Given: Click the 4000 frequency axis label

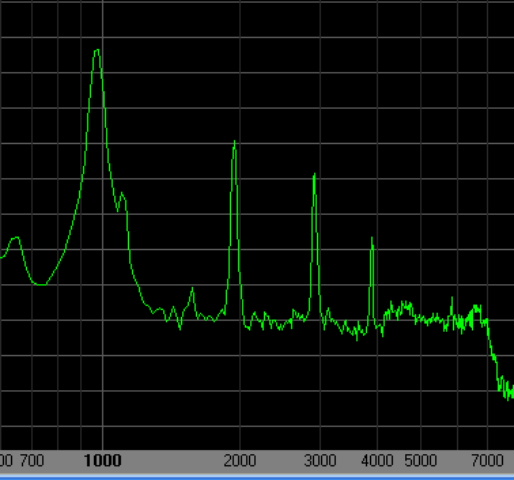Looking at the screenshot, I should (x=377, y=461).
